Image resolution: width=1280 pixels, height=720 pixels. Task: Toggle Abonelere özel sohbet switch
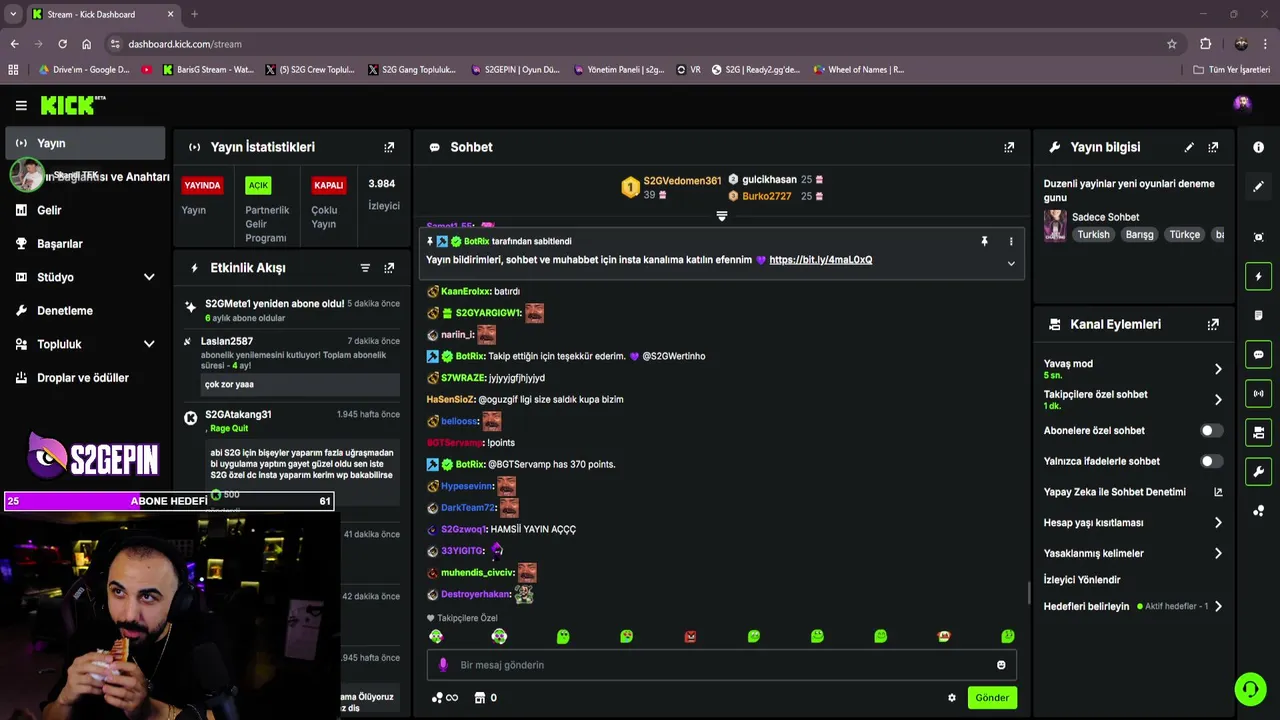tap(1211, 431)
